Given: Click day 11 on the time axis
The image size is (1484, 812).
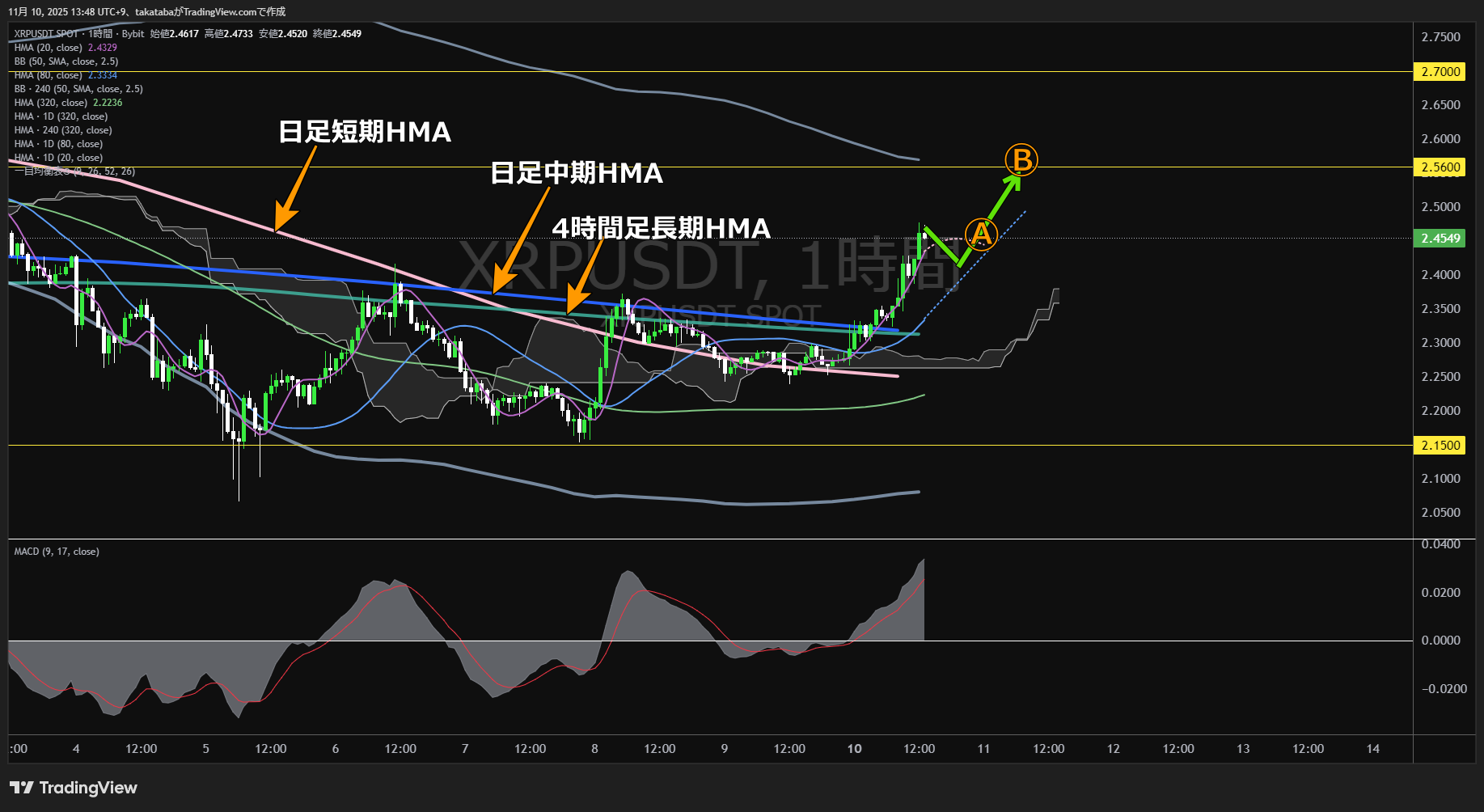Looking at the screenshot, I should point(983,749).
